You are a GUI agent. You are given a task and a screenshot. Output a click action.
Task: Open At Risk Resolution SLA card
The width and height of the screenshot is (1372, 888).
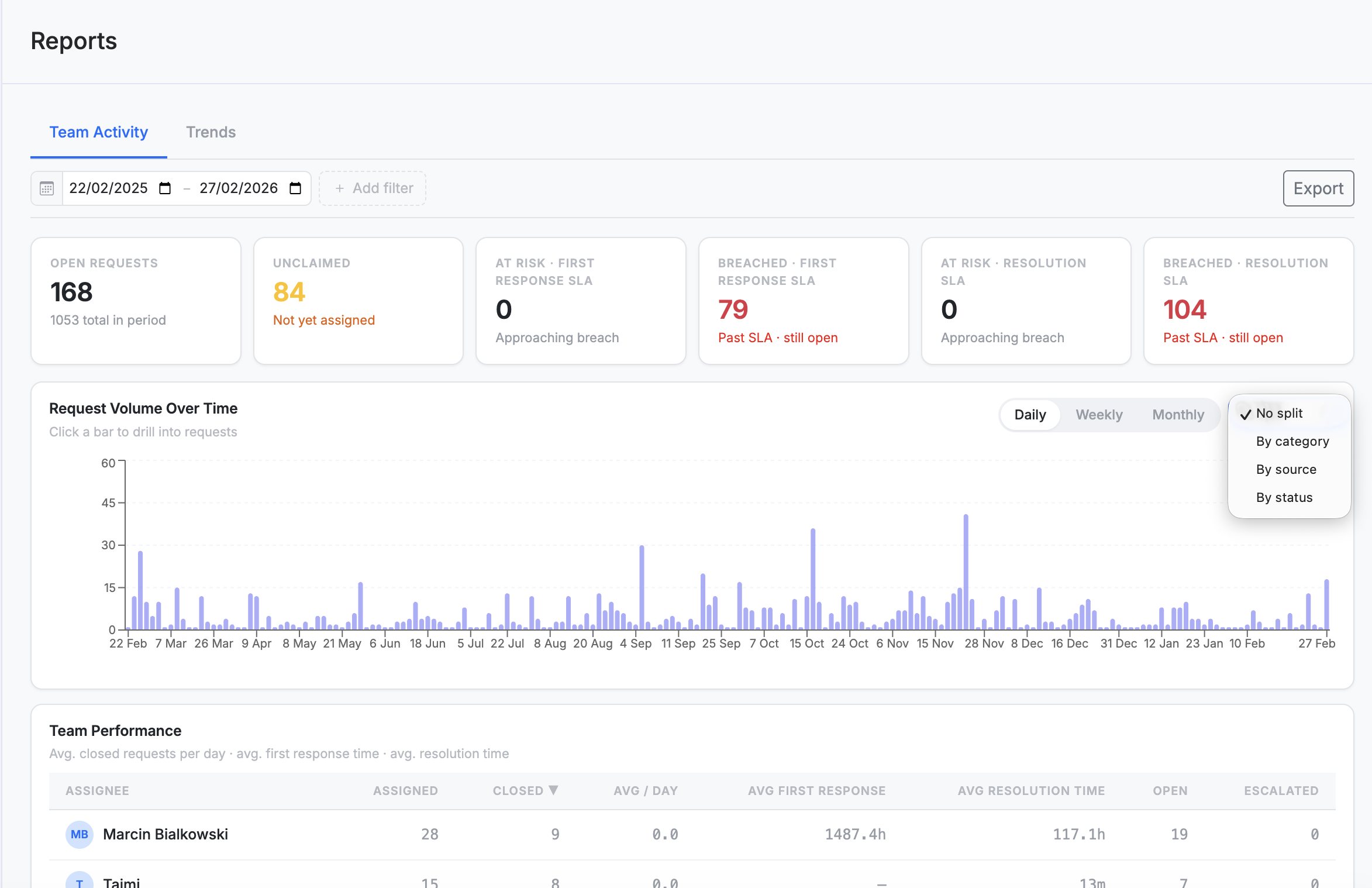pyautogui.click(x=1026, y=301)
